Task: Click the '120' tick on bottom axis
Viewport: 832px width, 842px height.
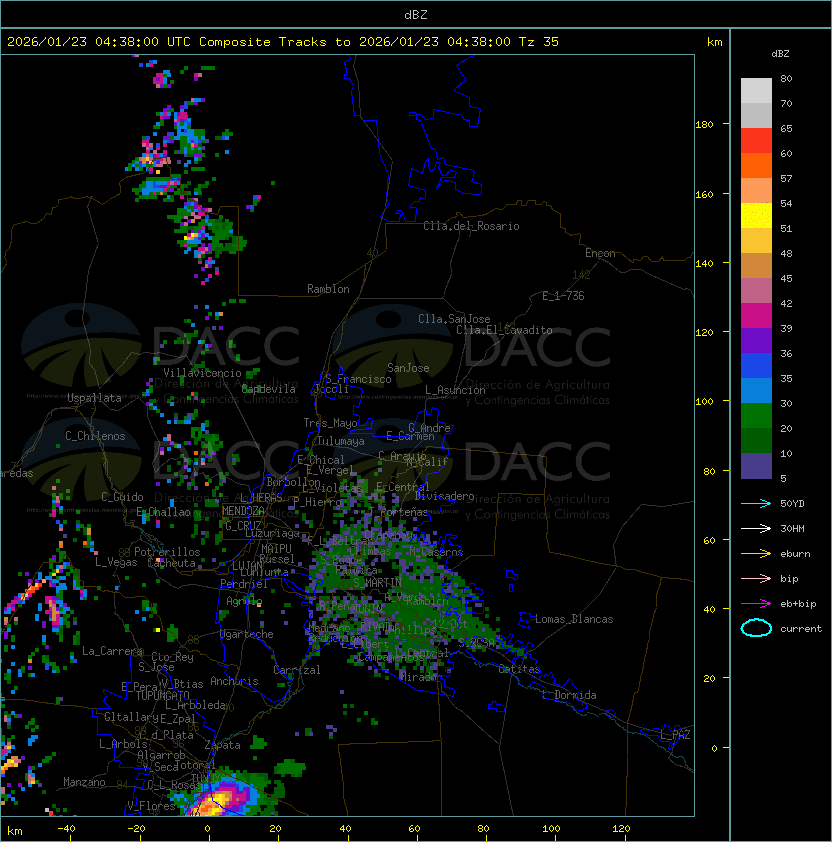Action: click(621, 829)
